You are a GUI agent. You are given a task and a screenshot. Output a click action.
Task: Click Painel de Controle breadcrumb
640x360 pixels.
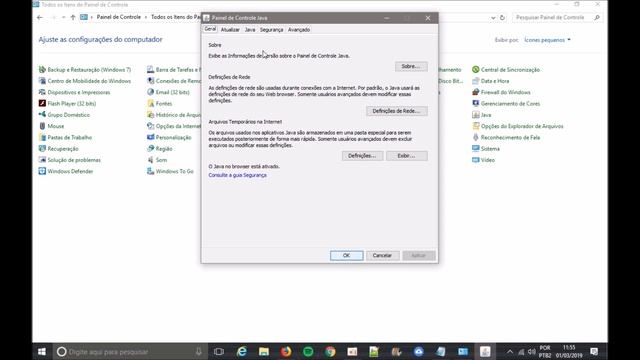click(x=119, y=17)
